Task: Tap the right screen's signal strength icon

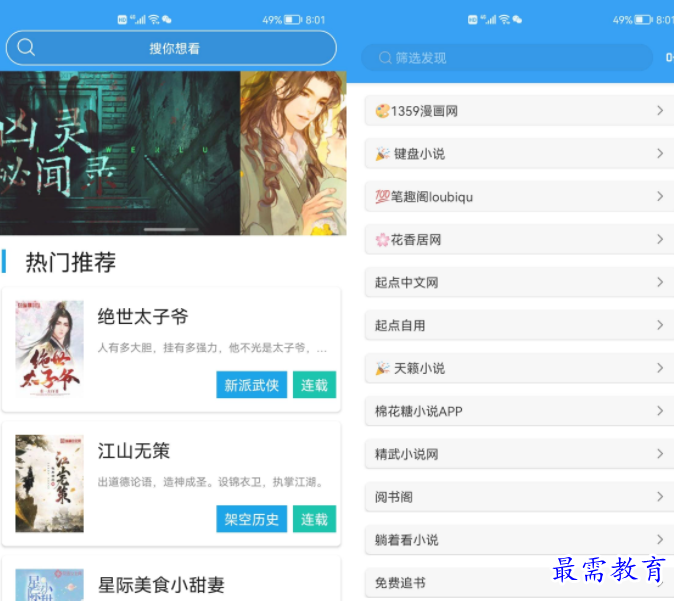Action: coord(489,19)
